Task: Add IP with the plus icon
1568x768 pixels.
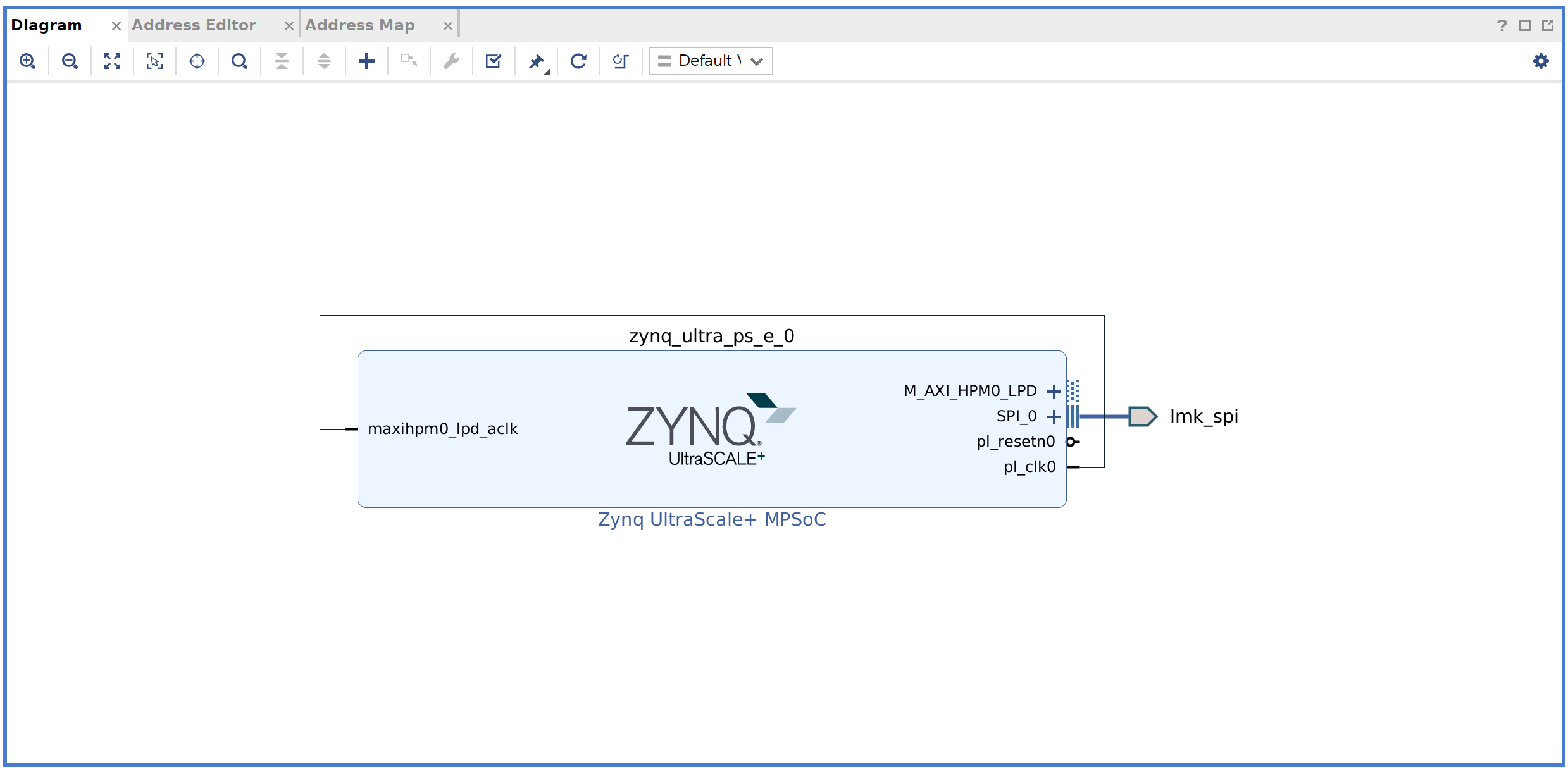Action: coord(367,61)
